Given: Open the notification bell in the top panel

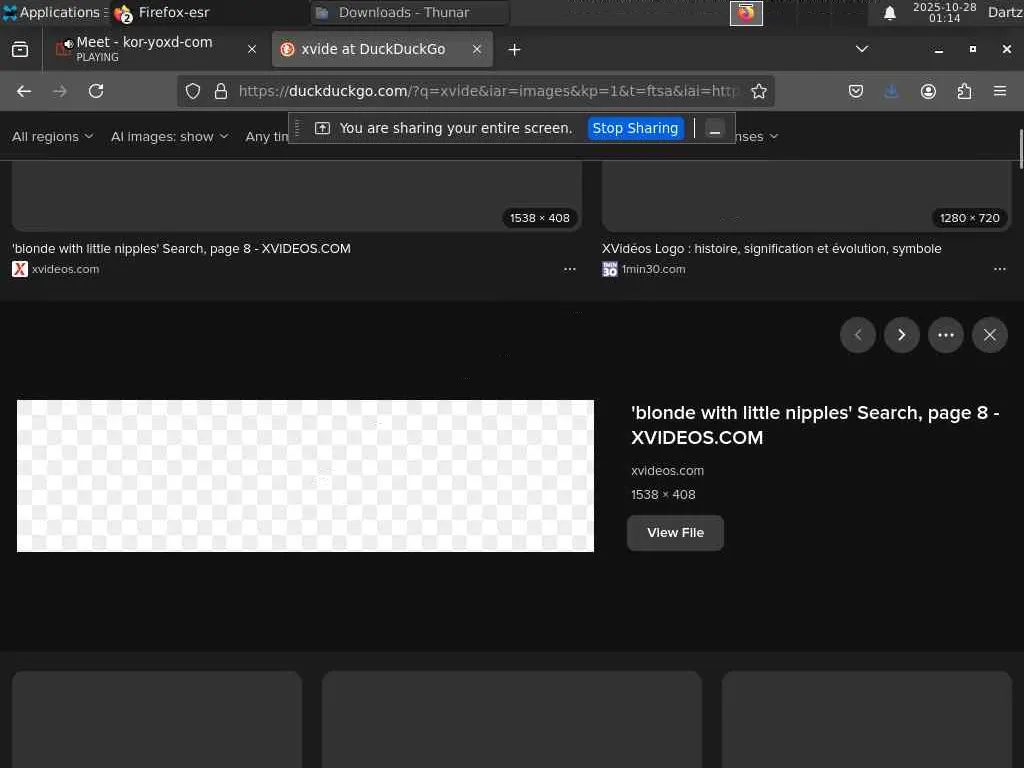Looking at the screenshot, I should [889, 12].
